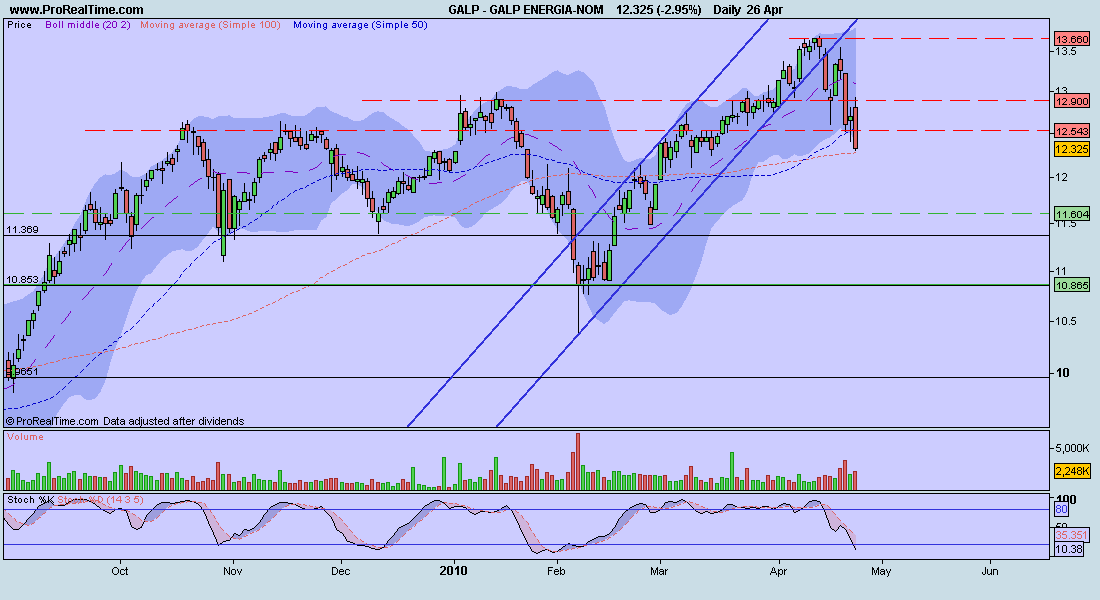Click the 11.369 horizontal line label
The width and height of the screenshot is (1100, 600).
tap(22, 229)
